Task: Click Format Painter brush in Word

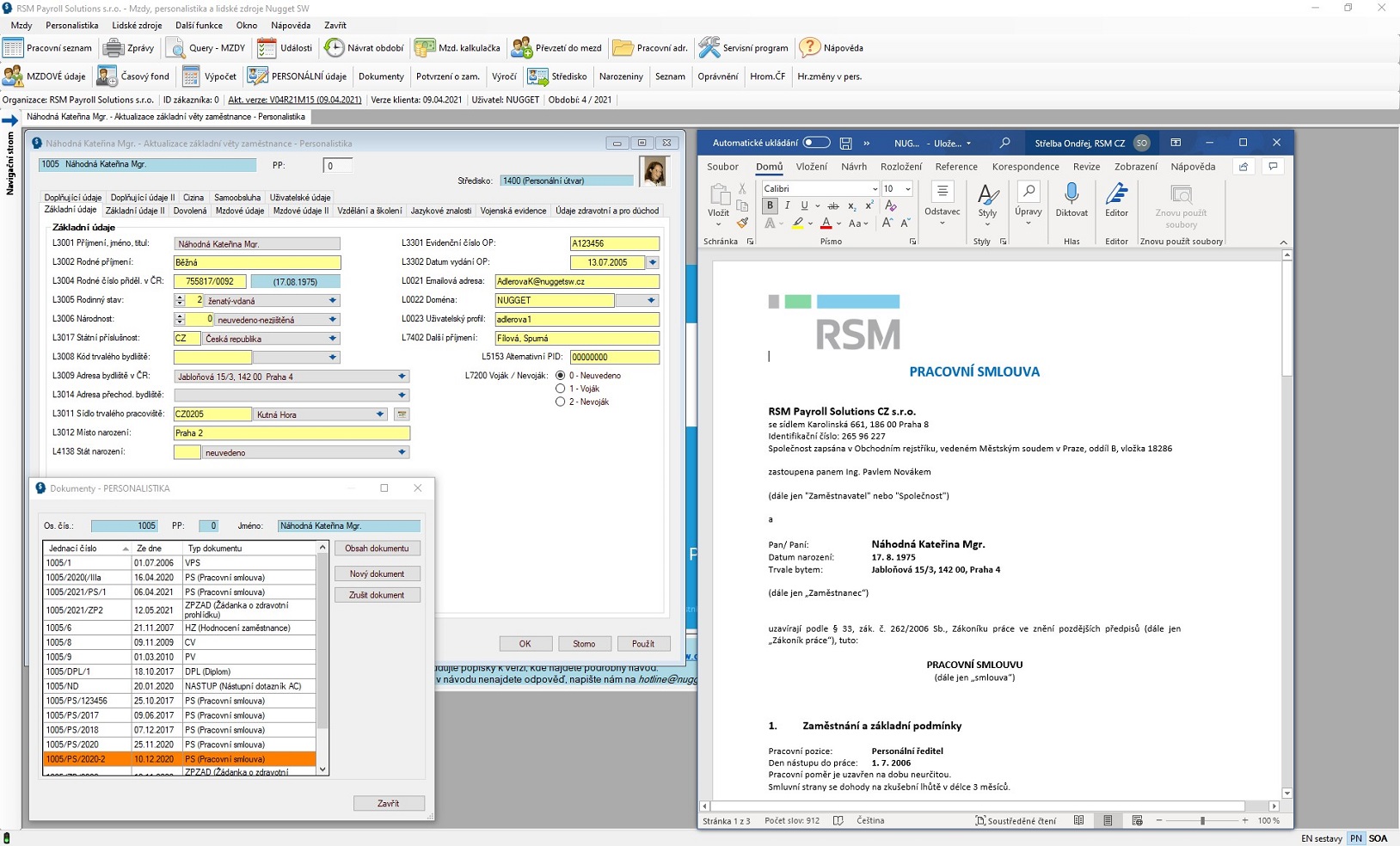Action: 742,224
